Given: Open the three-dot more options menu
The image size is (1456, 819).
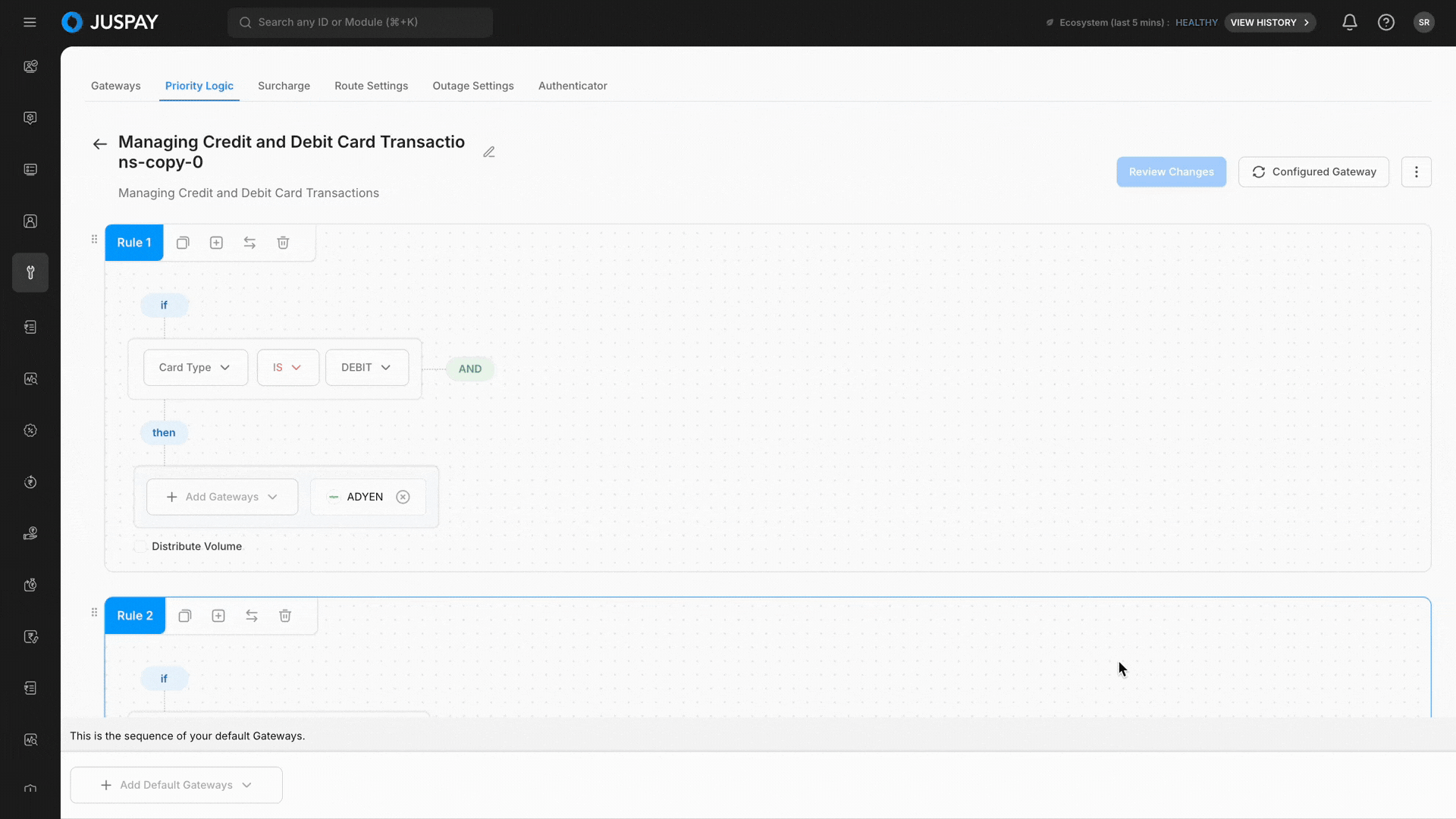Looking at the screenshot, I should coord(1416,172).
